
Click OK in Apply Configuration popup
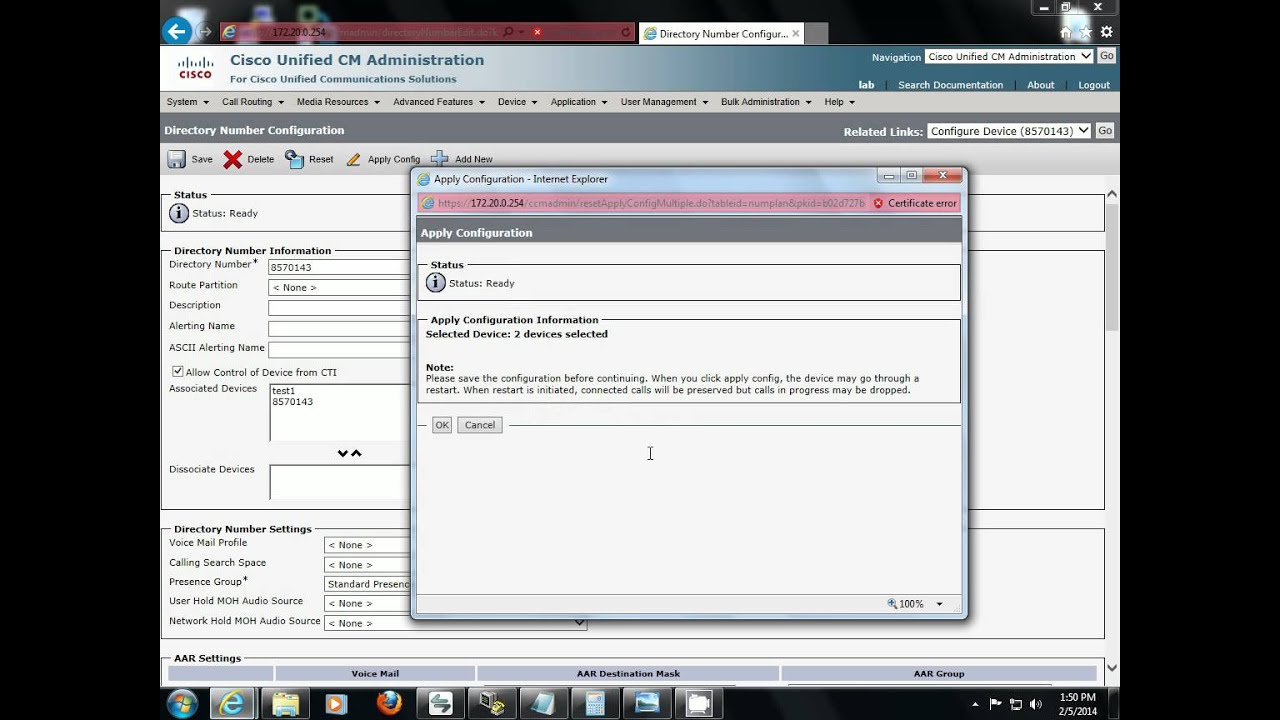[442, 425]
